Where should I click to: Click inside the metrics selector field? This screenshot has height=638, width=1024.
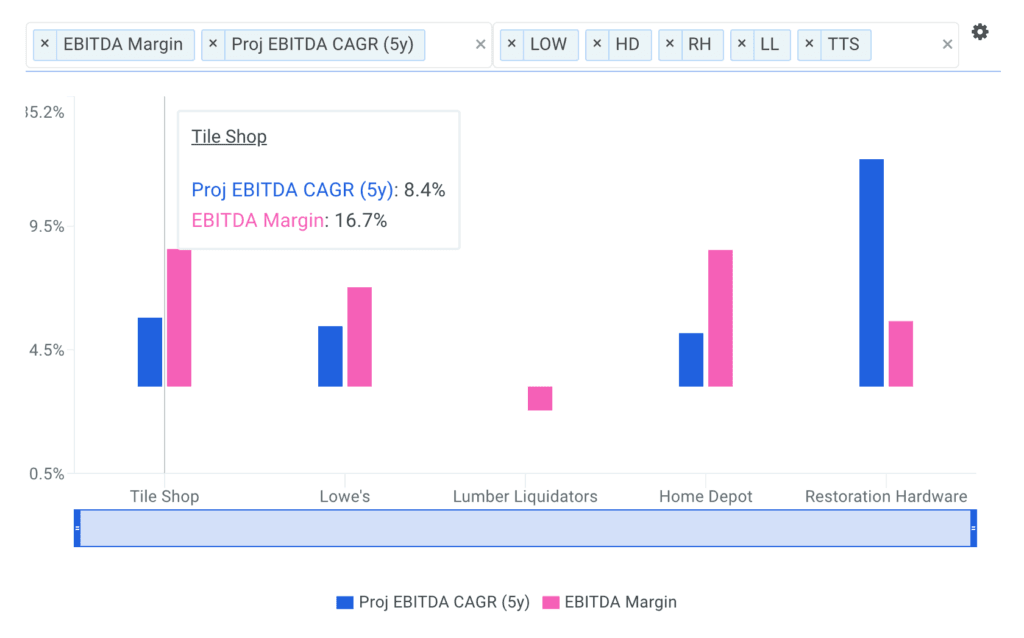point(448,45)
